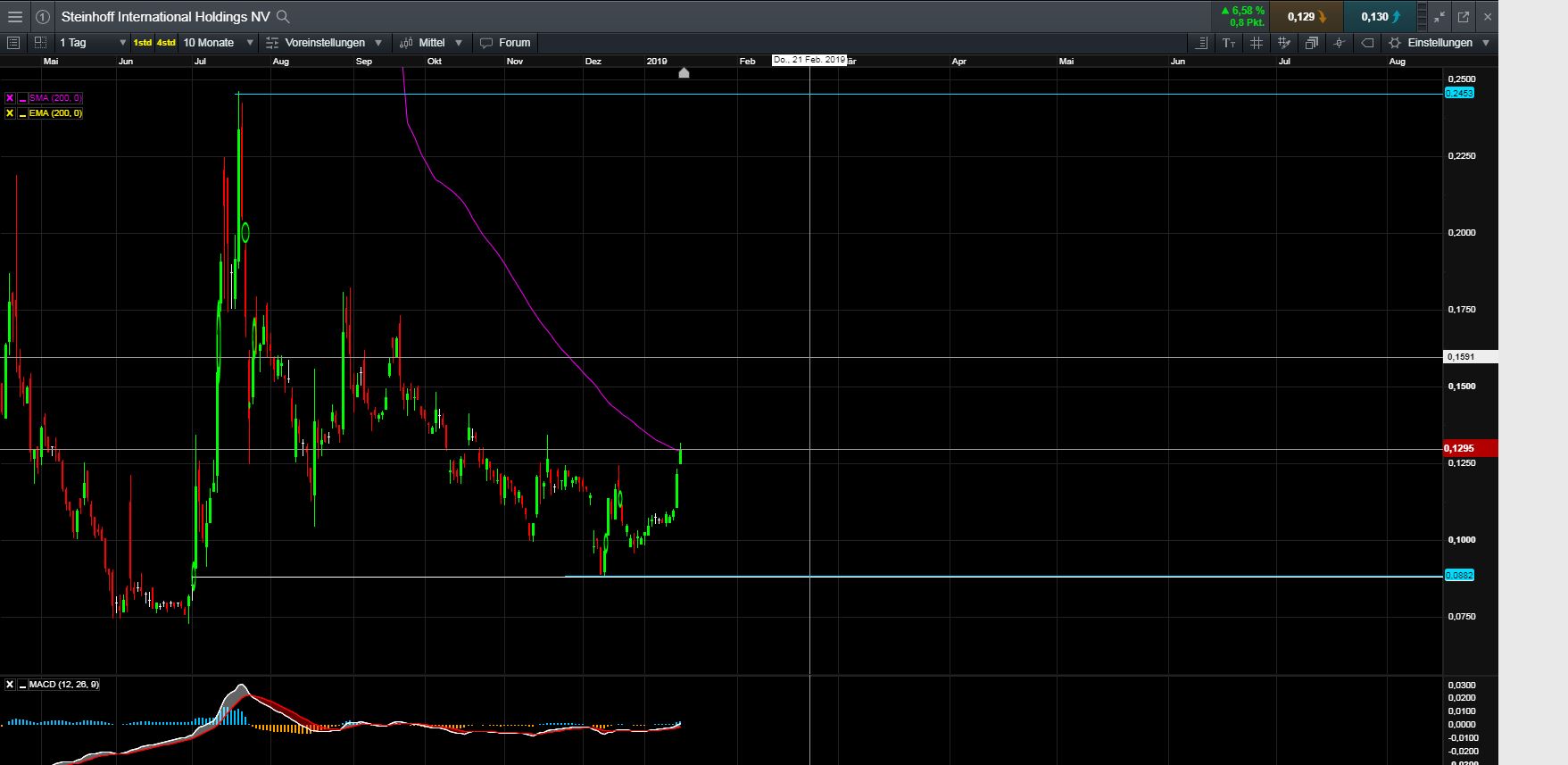Click the MACD (12, 26, 9) label

(64, 685)
